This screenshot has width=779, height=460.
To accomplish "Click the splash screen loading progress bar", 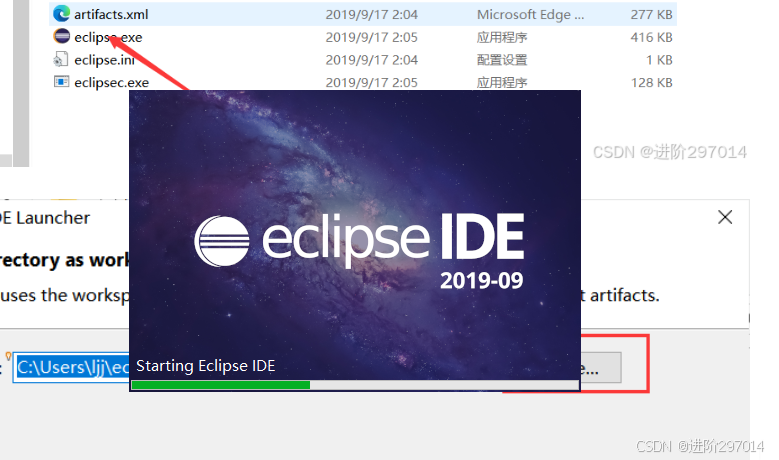I will click(355, 385).
